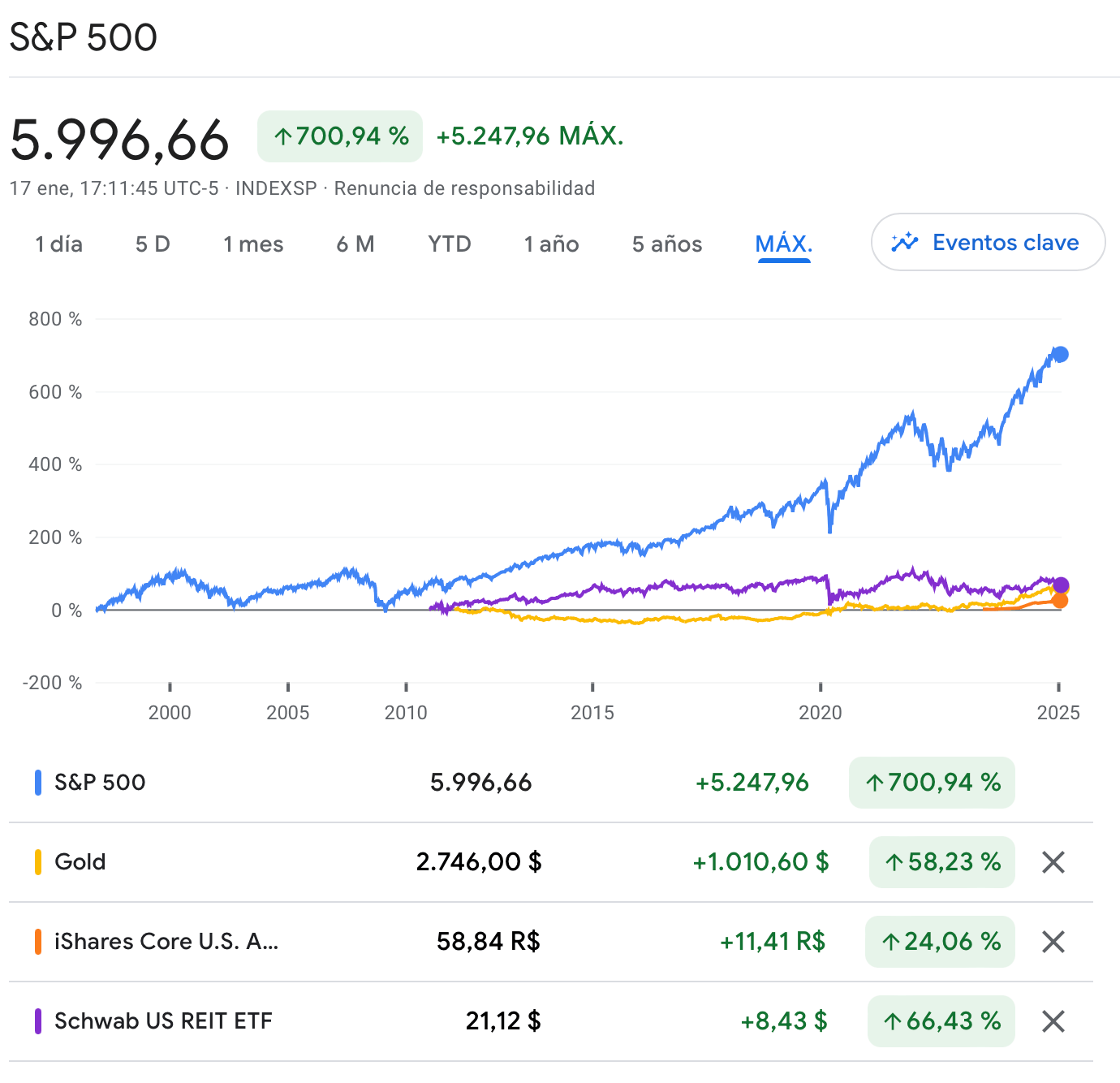The image size is (1120, 1083).
Task: Click the purple Schwab legend marker
Action: [38, 1021]
